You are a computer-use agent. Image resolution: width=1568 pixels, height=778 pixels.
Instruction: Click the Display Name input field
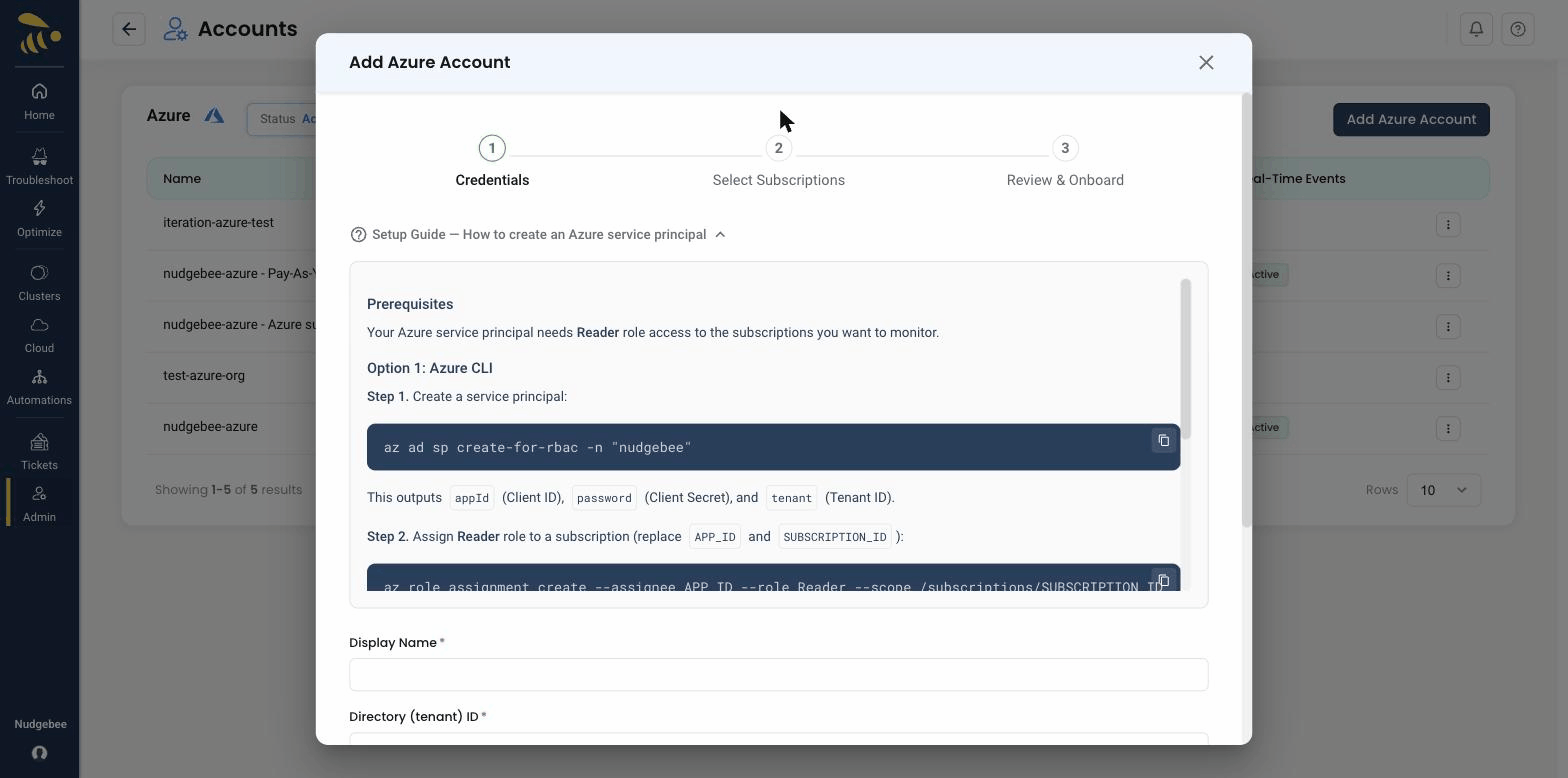click(x=778, y=674)
